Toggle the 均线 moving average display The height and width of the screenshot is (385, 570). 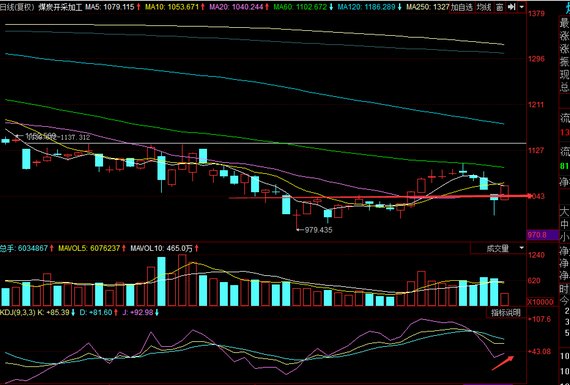pos(484,7)
